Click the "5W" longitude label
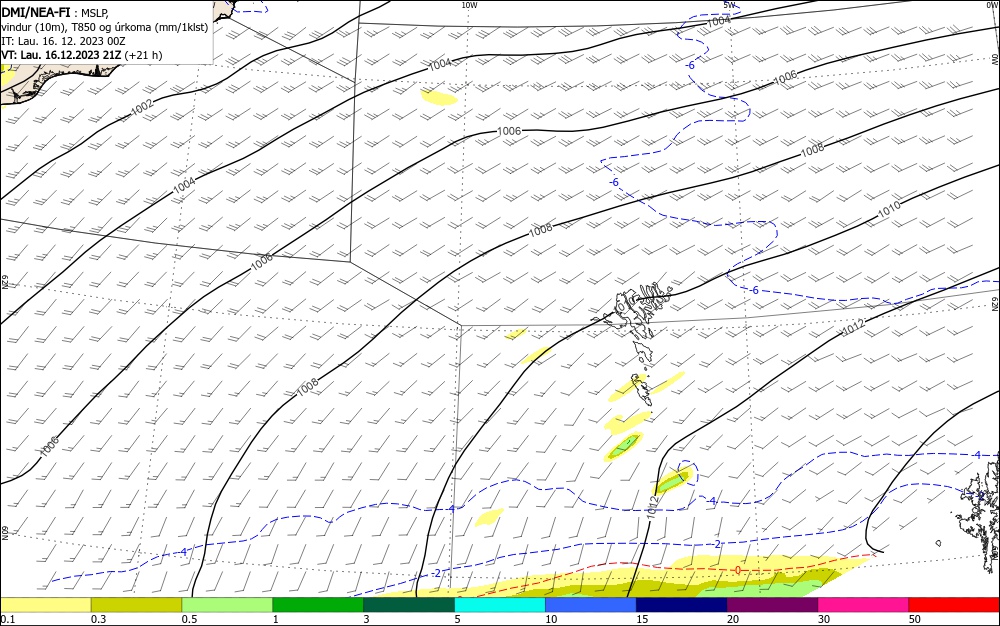Image resolution: width=1000 pixels, height=626 pixels. (730, 5)
